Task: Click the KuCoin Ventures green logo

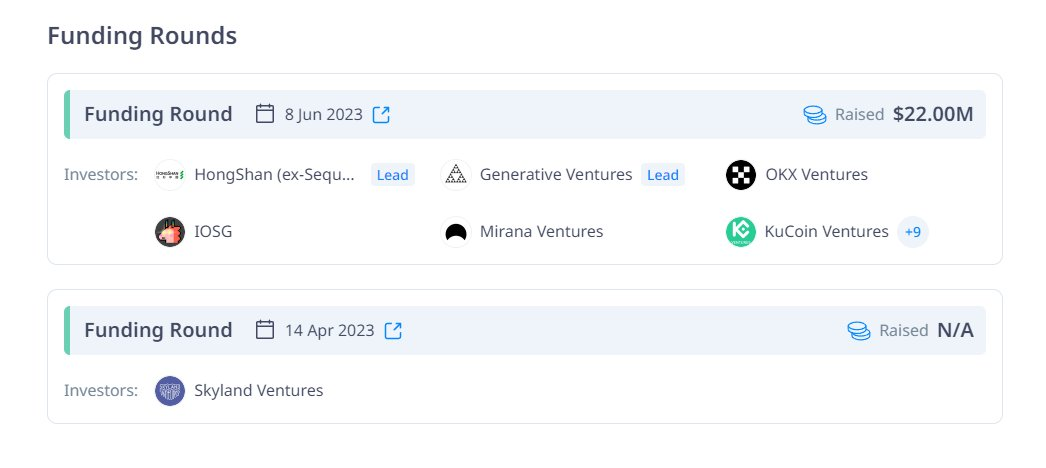Action: pos(741,232)
